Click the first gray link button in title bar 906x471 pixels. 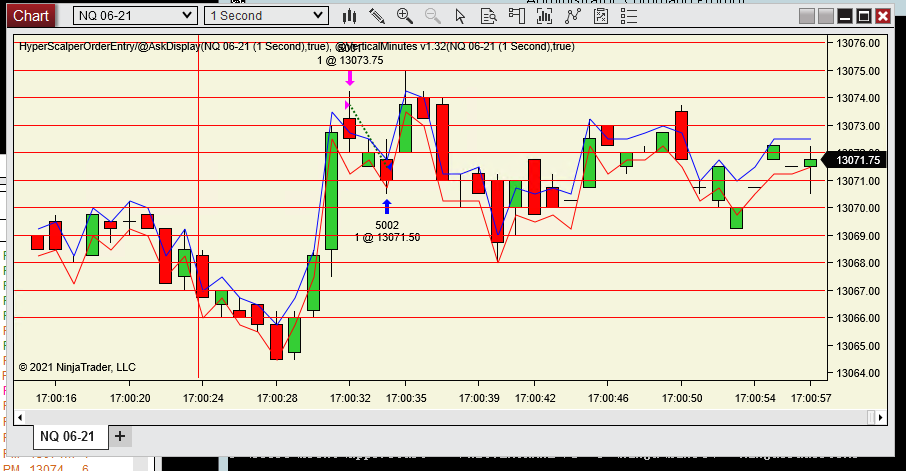tap(807, 16)
